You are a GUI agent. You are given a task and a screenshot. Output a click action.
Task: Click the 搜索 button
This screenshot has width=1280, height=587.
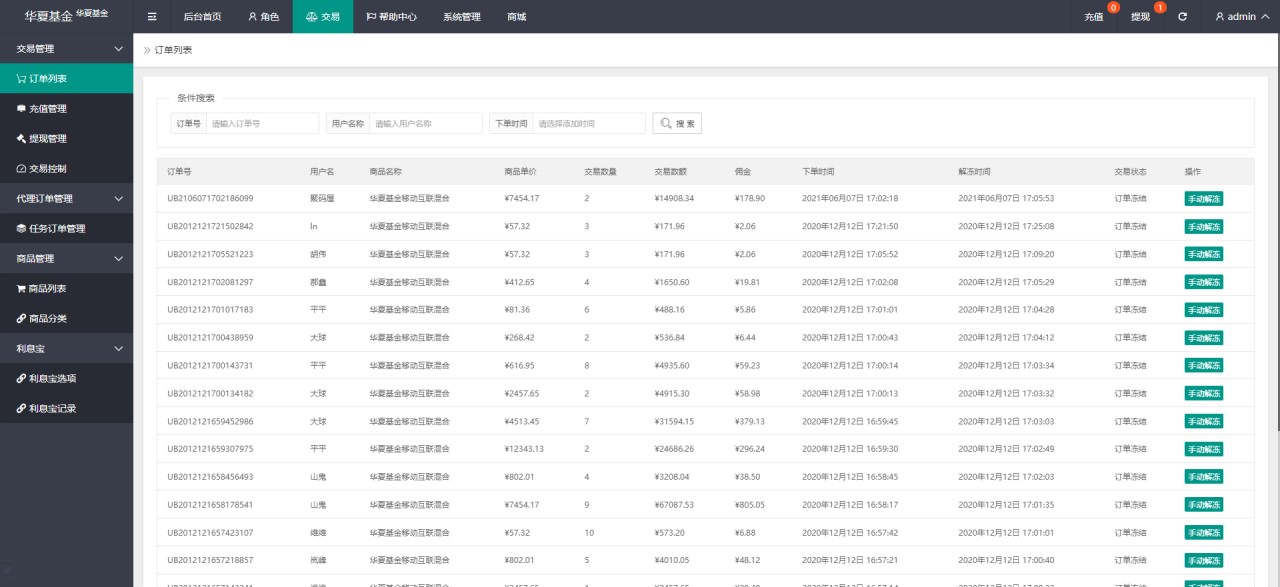[678, 123]
